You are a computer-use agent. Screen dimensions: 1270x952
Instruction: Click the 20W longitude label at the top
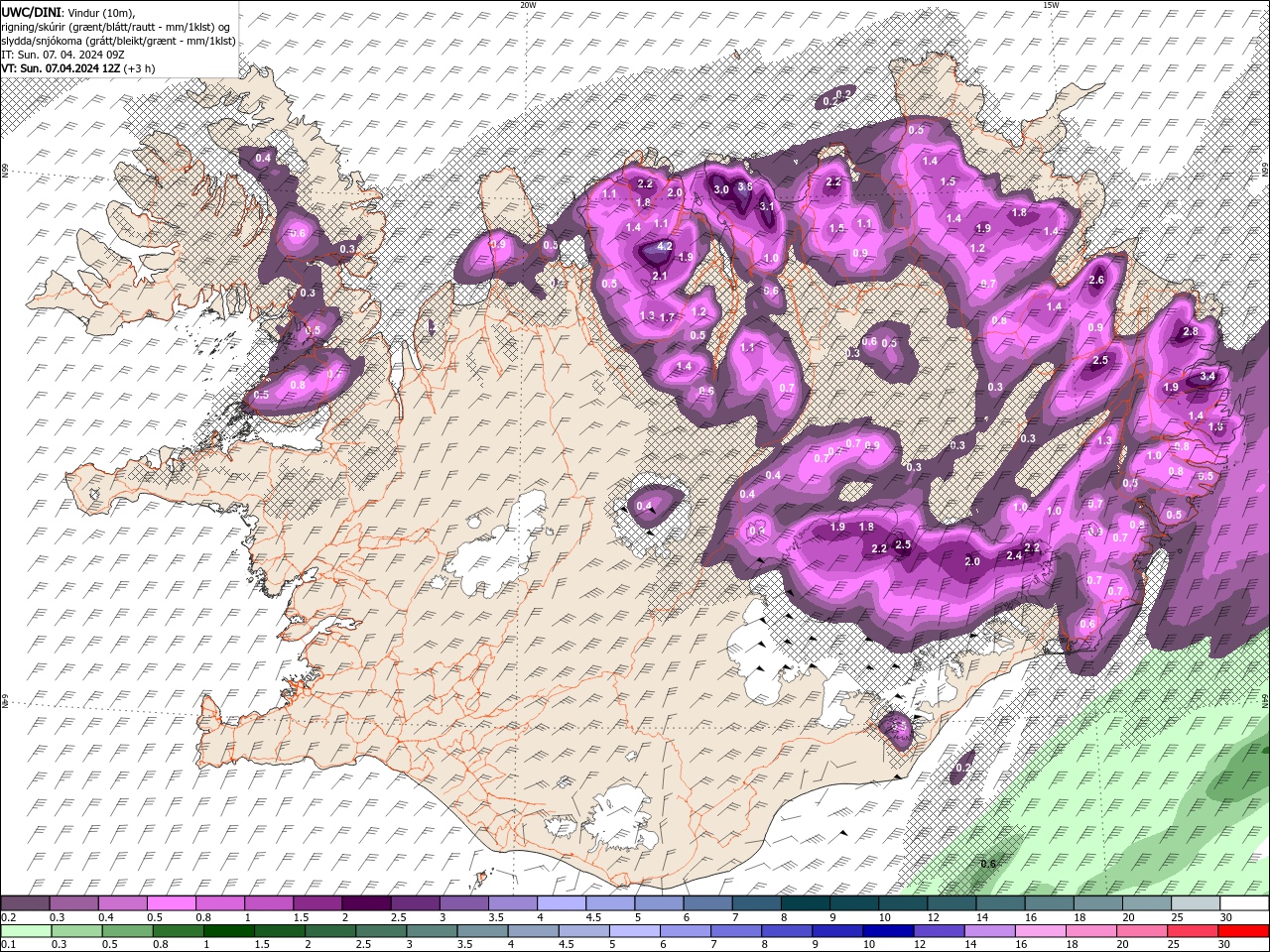[528, 5]
